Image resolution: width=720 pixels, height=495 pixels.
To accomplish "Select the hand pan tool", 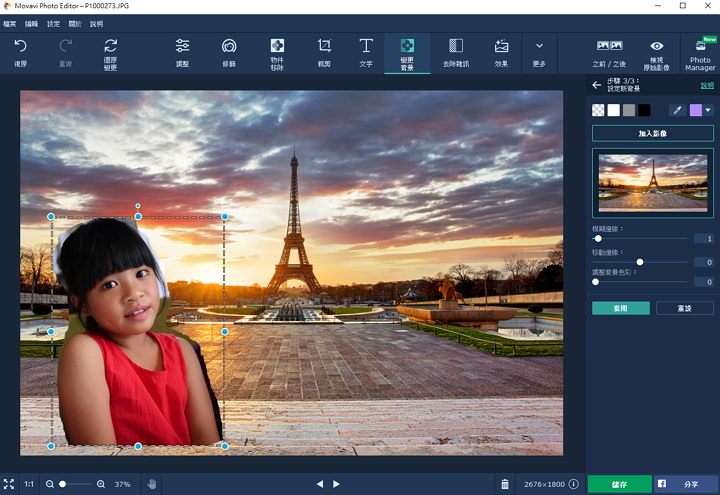I will click(x=152, y=484).
